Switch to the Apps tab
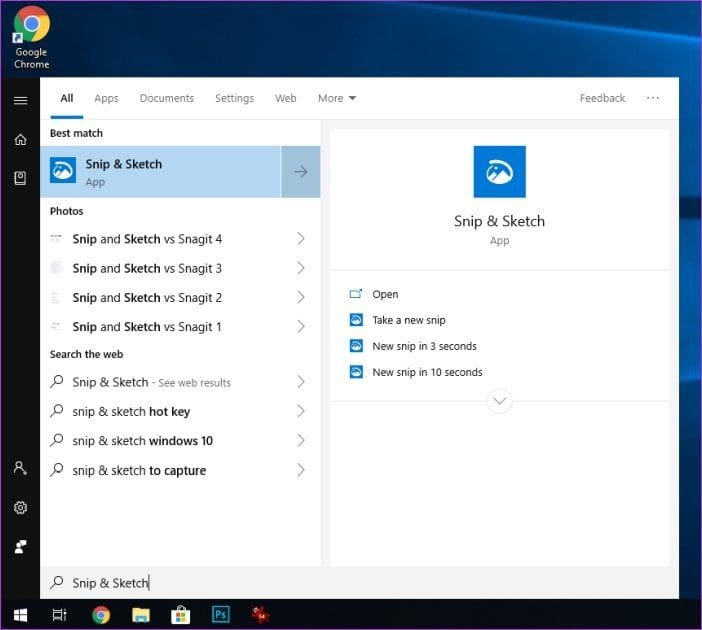The image size is (702, 630). click(x=106, y=98)
